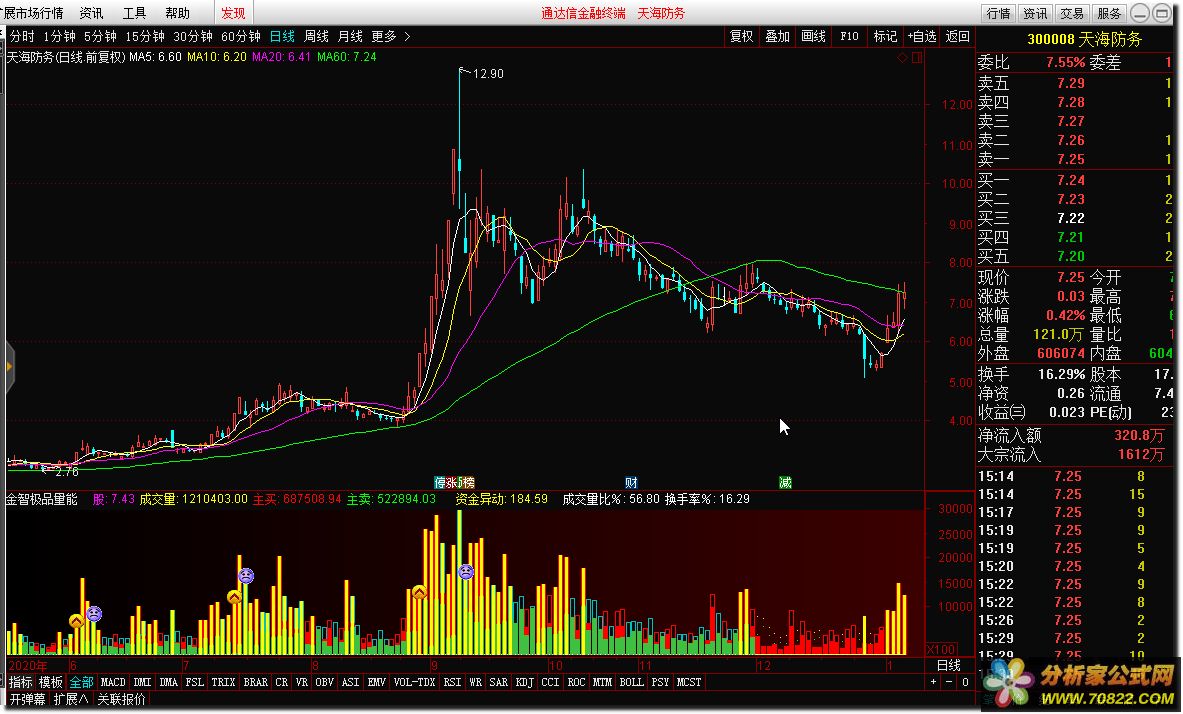Click the orange up-arrow signal before month 9

pos(419,592)
